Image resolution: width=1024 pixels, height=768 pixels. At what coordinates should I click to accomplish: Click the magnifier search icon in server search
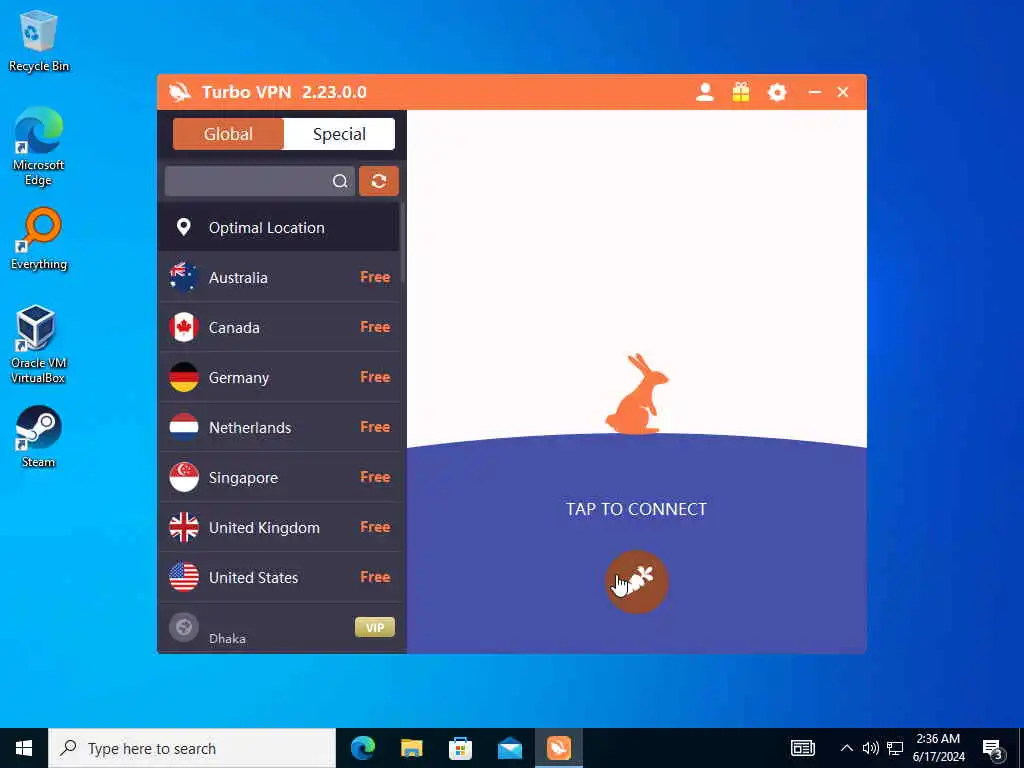(340, 181)
